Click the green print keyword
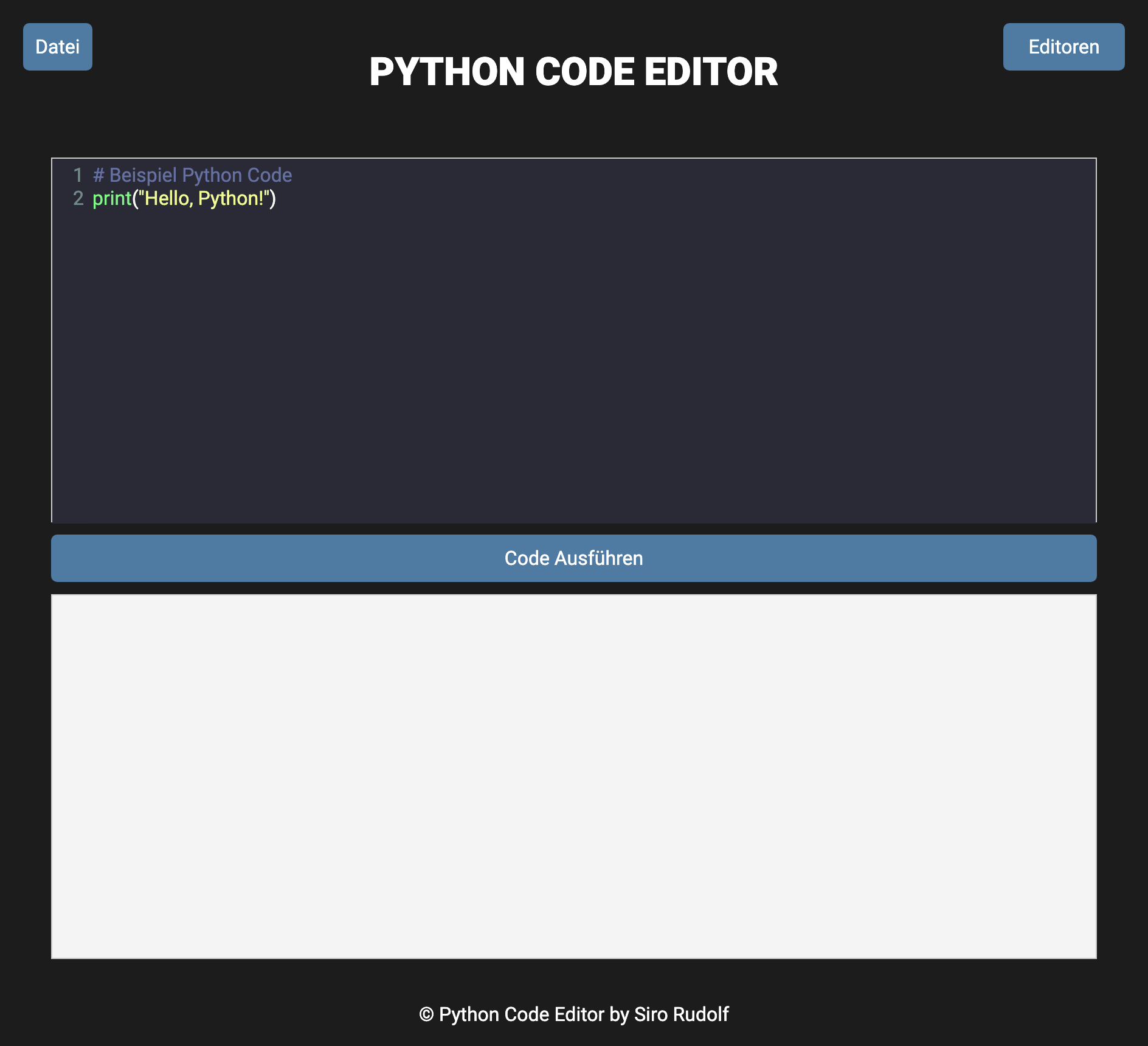1148x1046 pixels. 112,198
